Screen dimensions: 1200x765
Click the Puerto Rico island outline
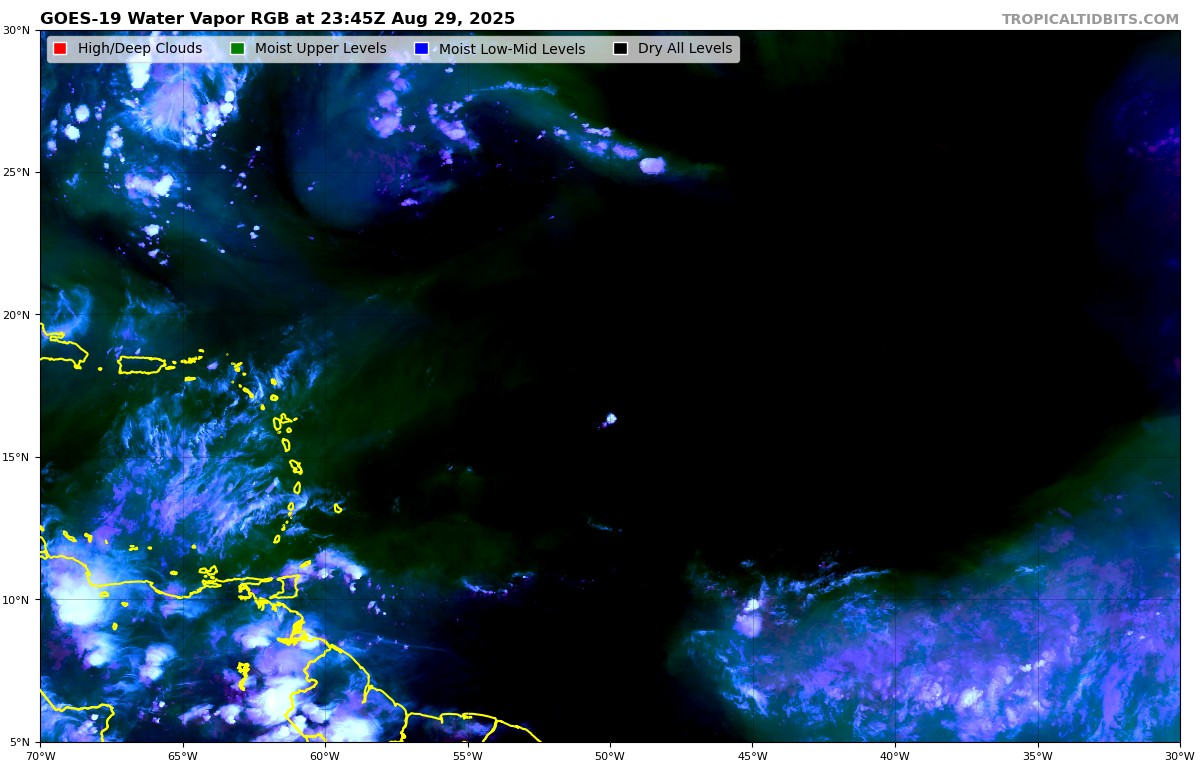(x=141, y=365)
